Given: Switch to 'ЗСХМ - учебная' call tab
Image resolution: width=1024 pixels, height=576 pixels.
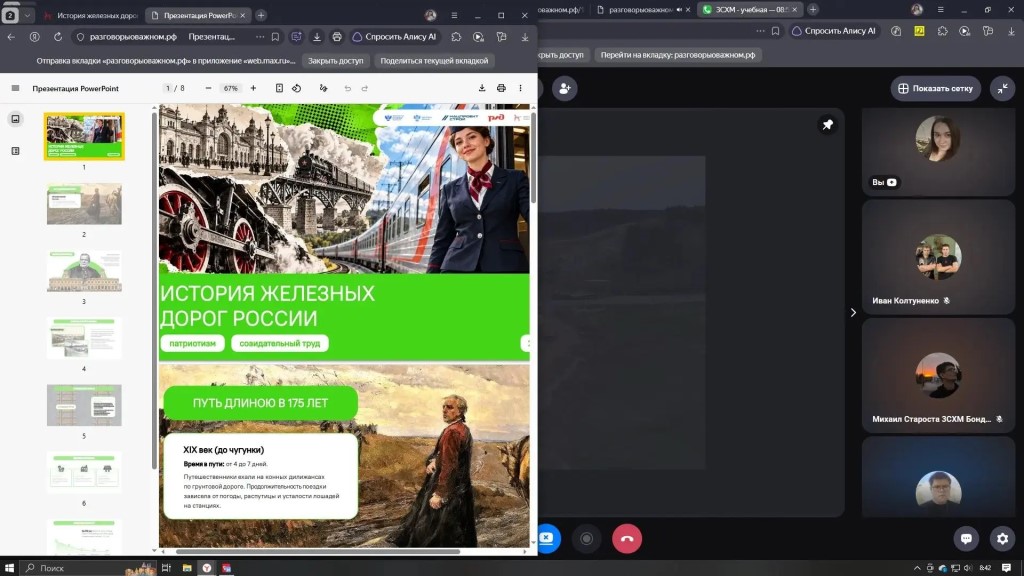Looking at the screenshot, I should 750,10.
